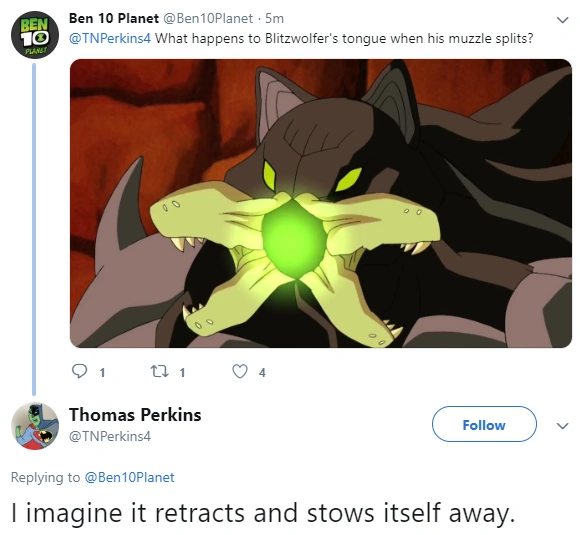This screenshot has width=580, height=535.
Task: Click the retweet count number 1
Action: [182, 372]
